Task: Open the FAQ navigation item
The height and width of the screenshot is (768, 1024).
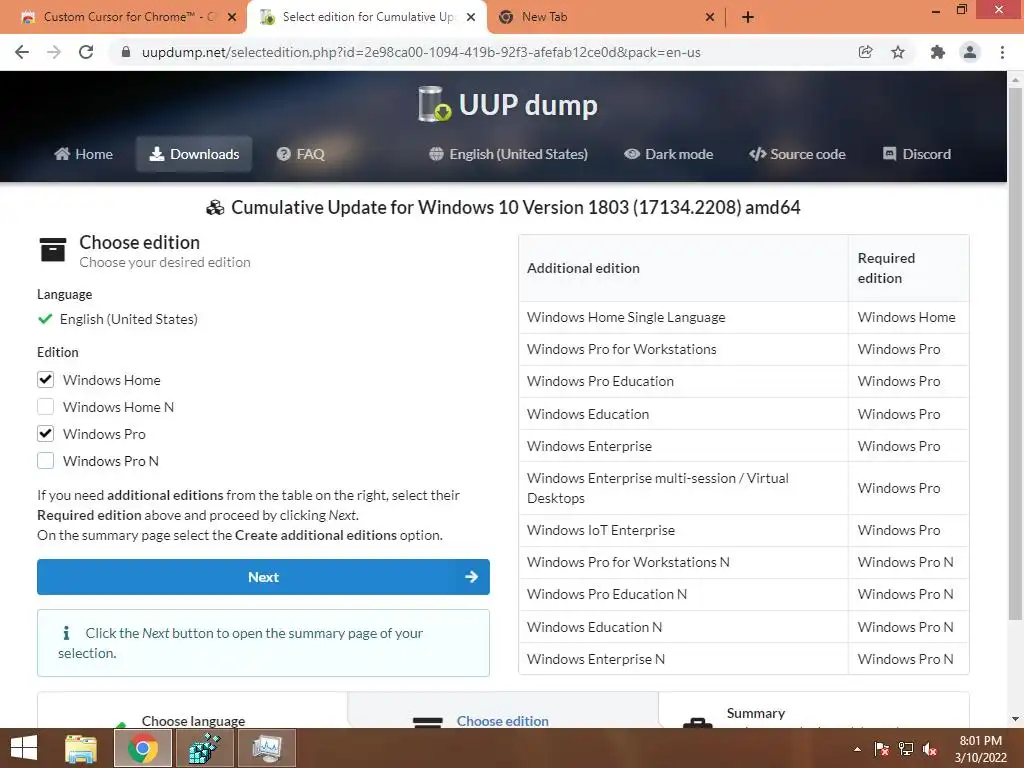Action: click(300, 154)
